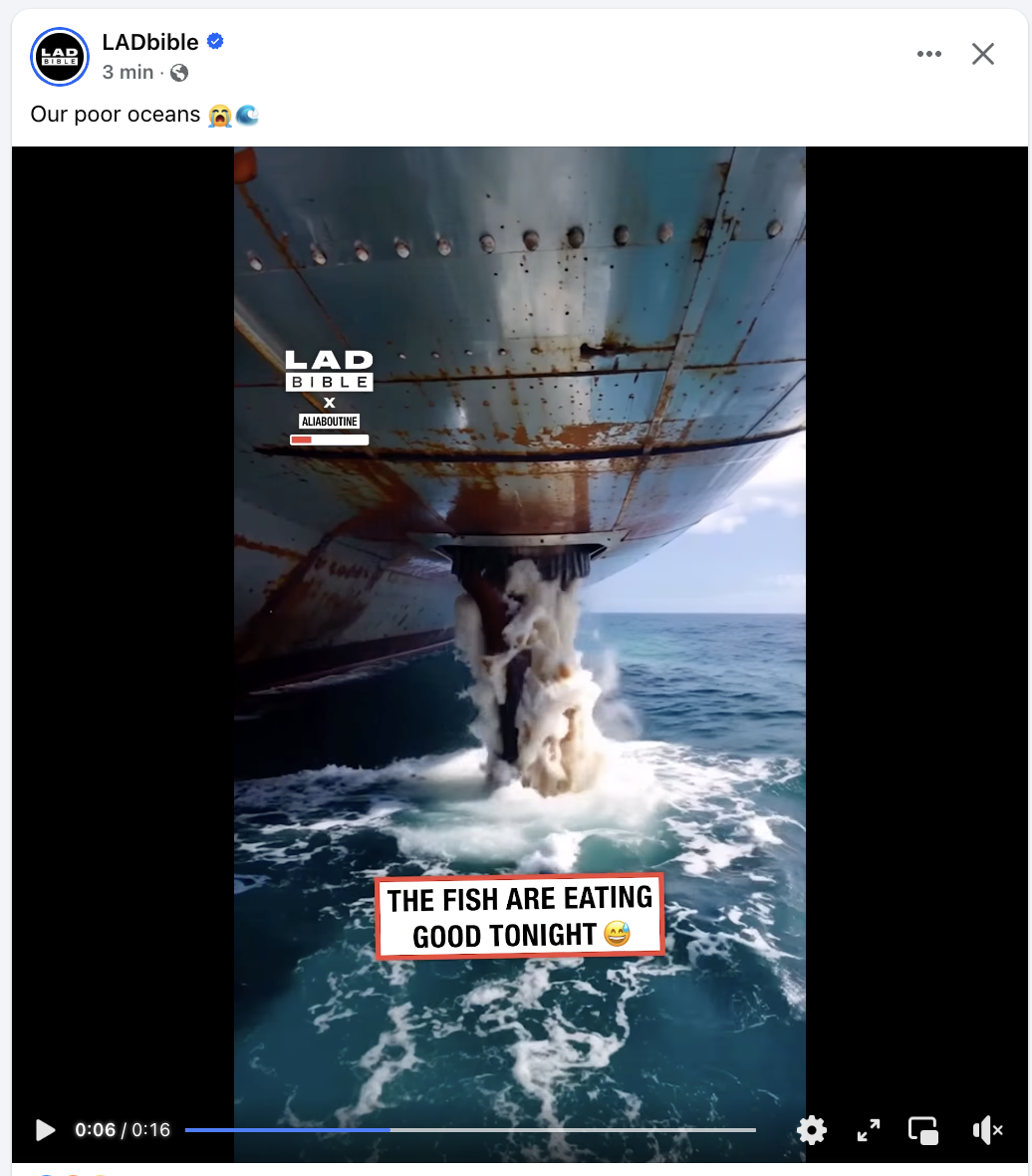Enter fullscreen with the expand arrows icon
Image resolution: width=1032 pixels, height=1176 pixels.
click(868, 1129)
